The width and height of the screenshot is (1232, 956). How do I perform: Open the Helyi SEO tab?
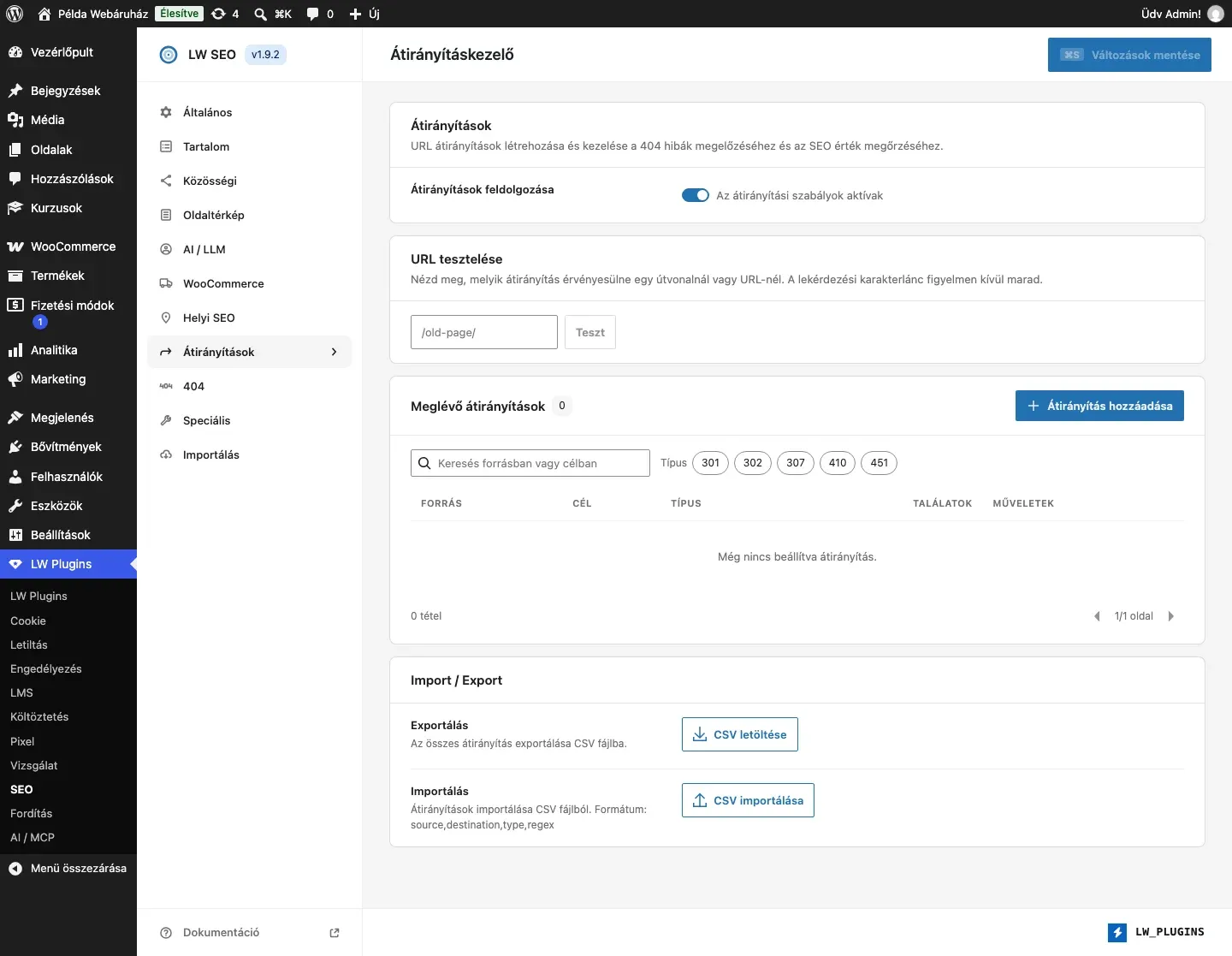(250, 318)
